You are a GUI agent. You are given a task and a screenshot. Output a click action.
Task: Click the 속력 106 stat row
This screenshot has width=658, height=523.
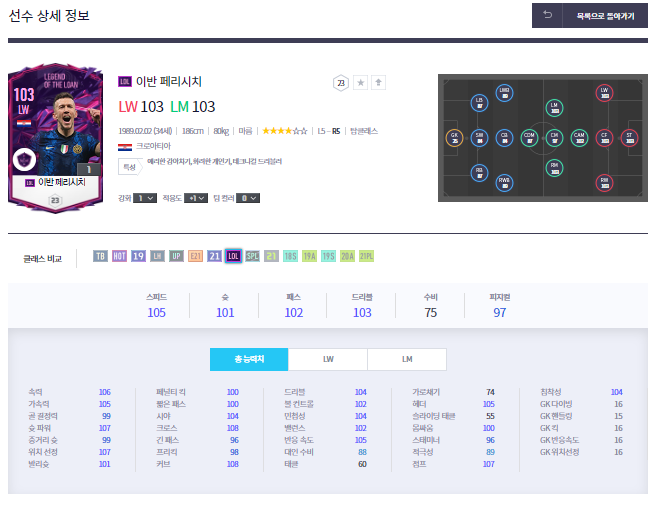click(70, 392)
